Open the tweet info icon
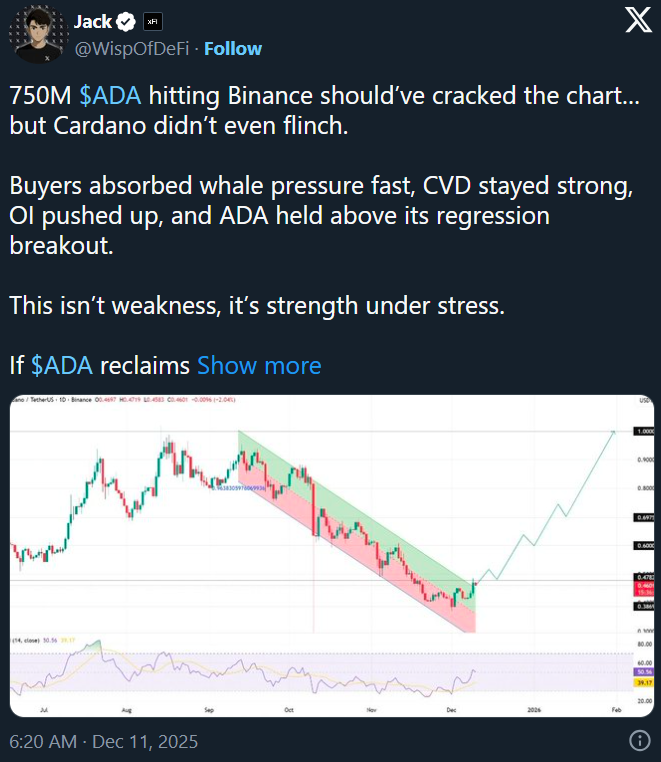The width and height of the screenshot is (661, 762). click(x=639, y=741)
